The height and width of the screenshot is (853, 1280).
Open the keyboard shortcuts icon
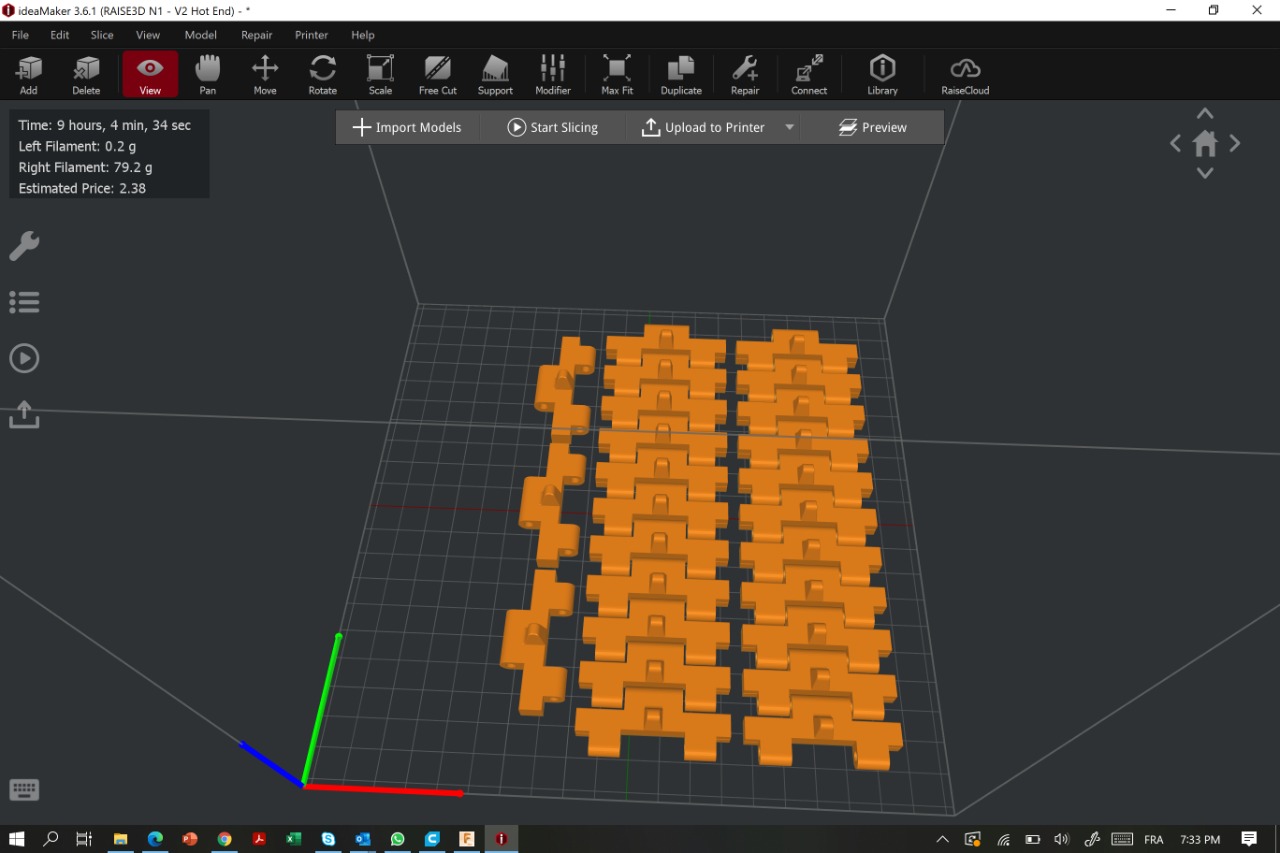[x=24, y=790]
